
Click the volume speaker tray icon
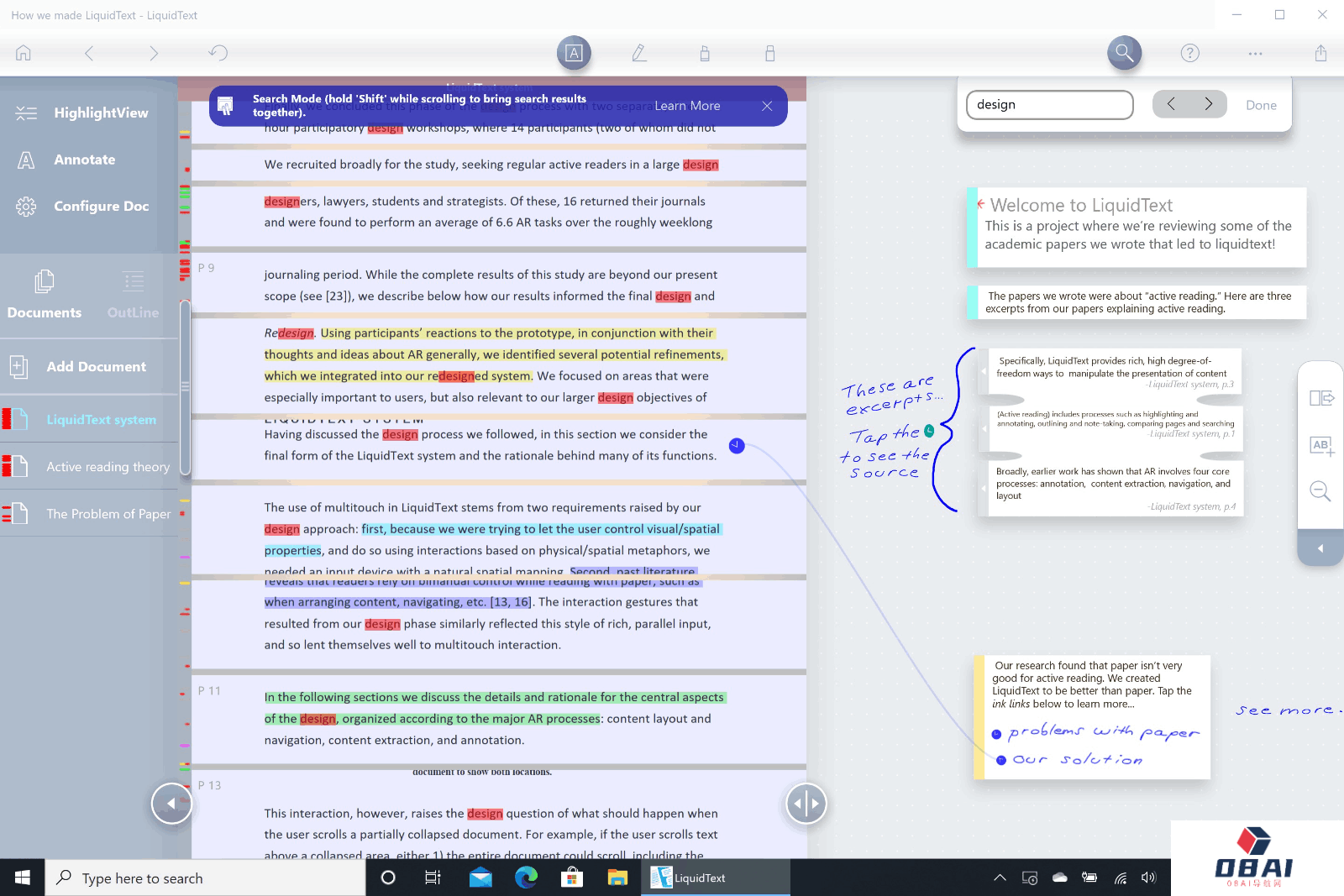coord(1149,878)
